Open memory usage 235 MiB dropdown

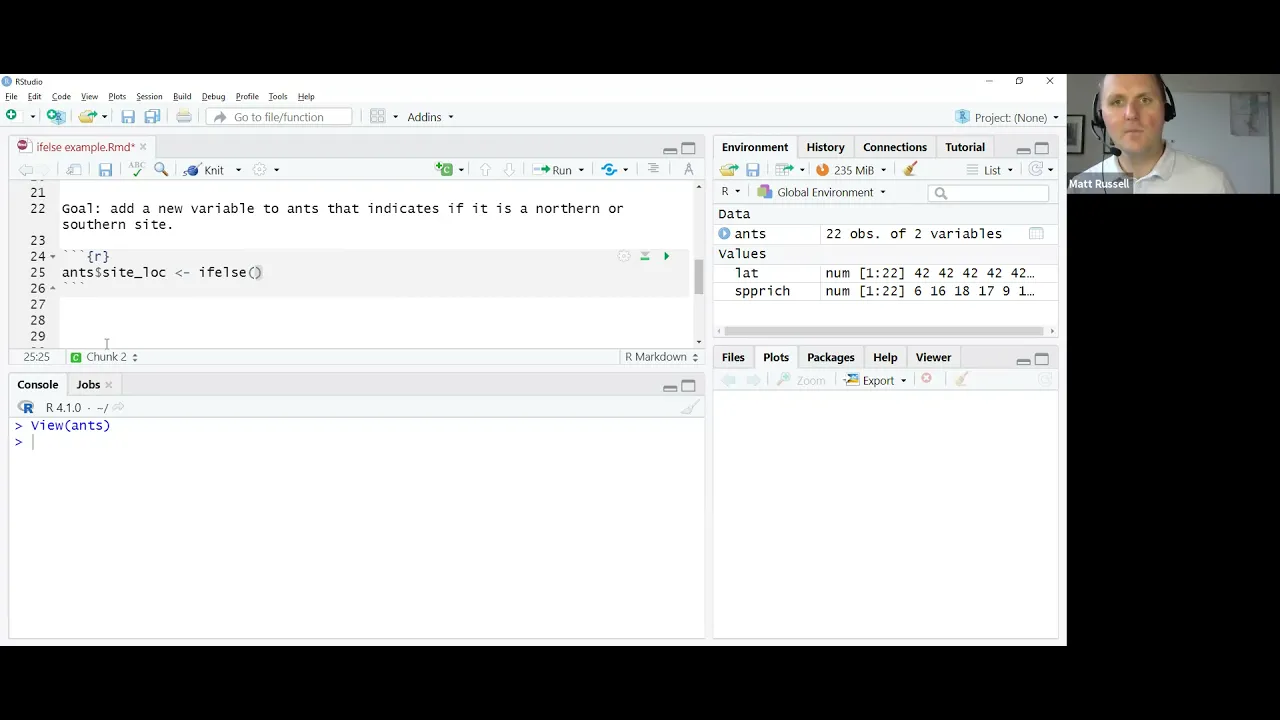851,170
